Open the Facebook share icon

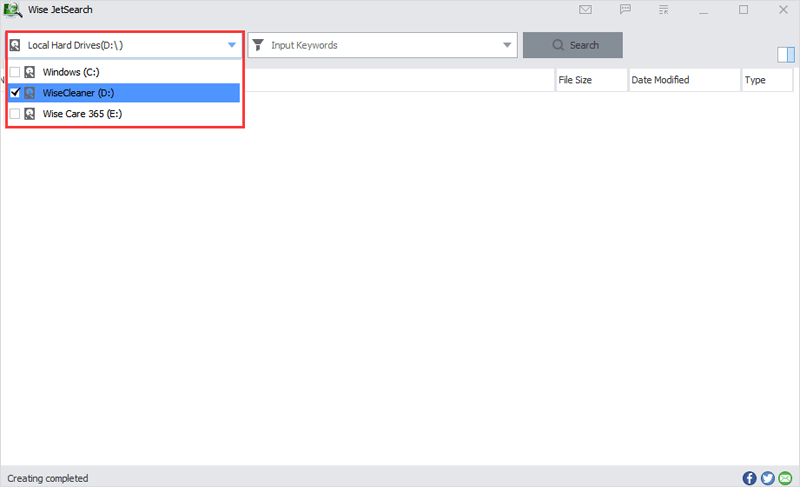pos(749,478)
